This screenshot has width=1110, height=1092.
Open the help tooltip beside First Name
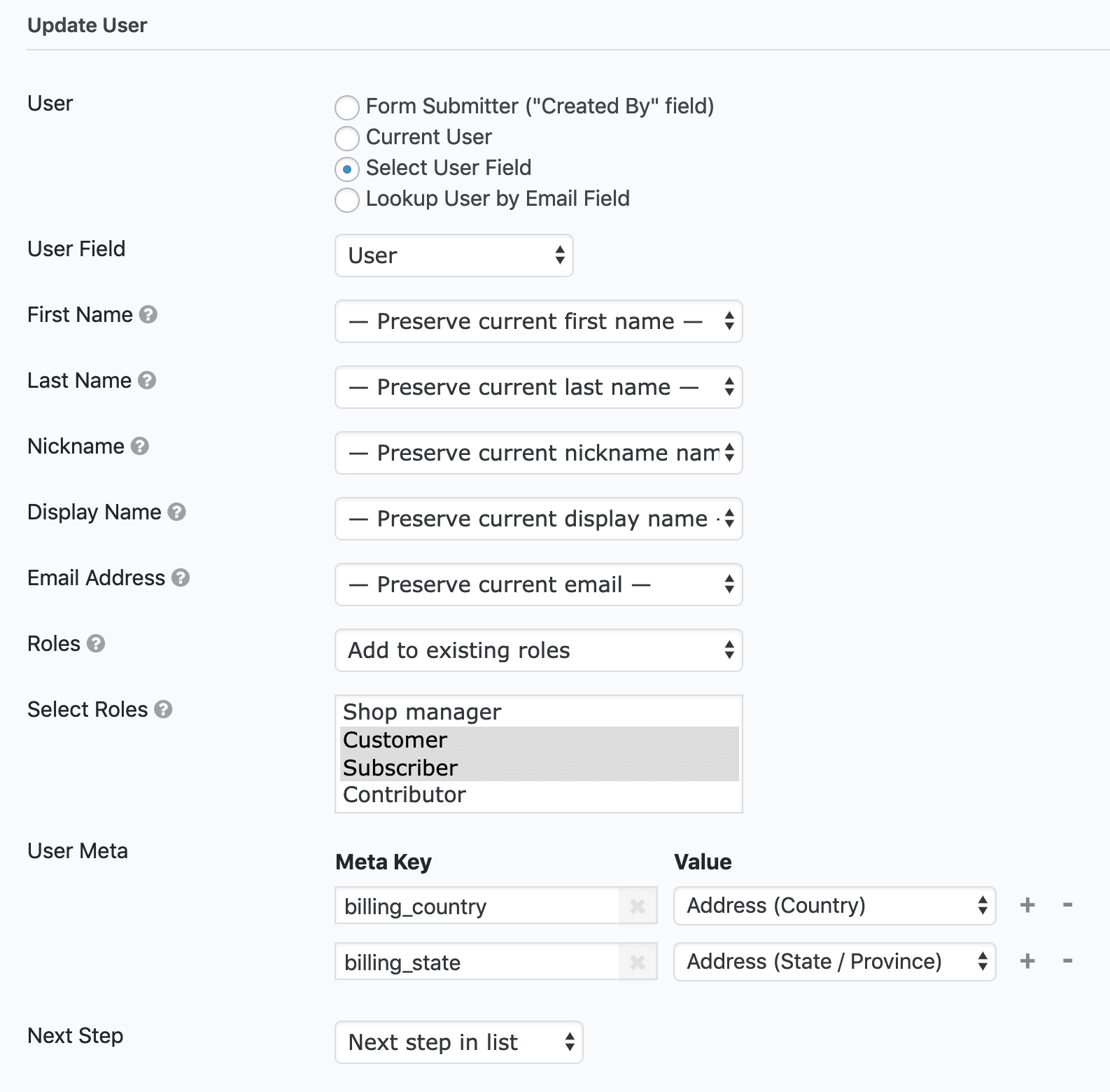(149, 316)
